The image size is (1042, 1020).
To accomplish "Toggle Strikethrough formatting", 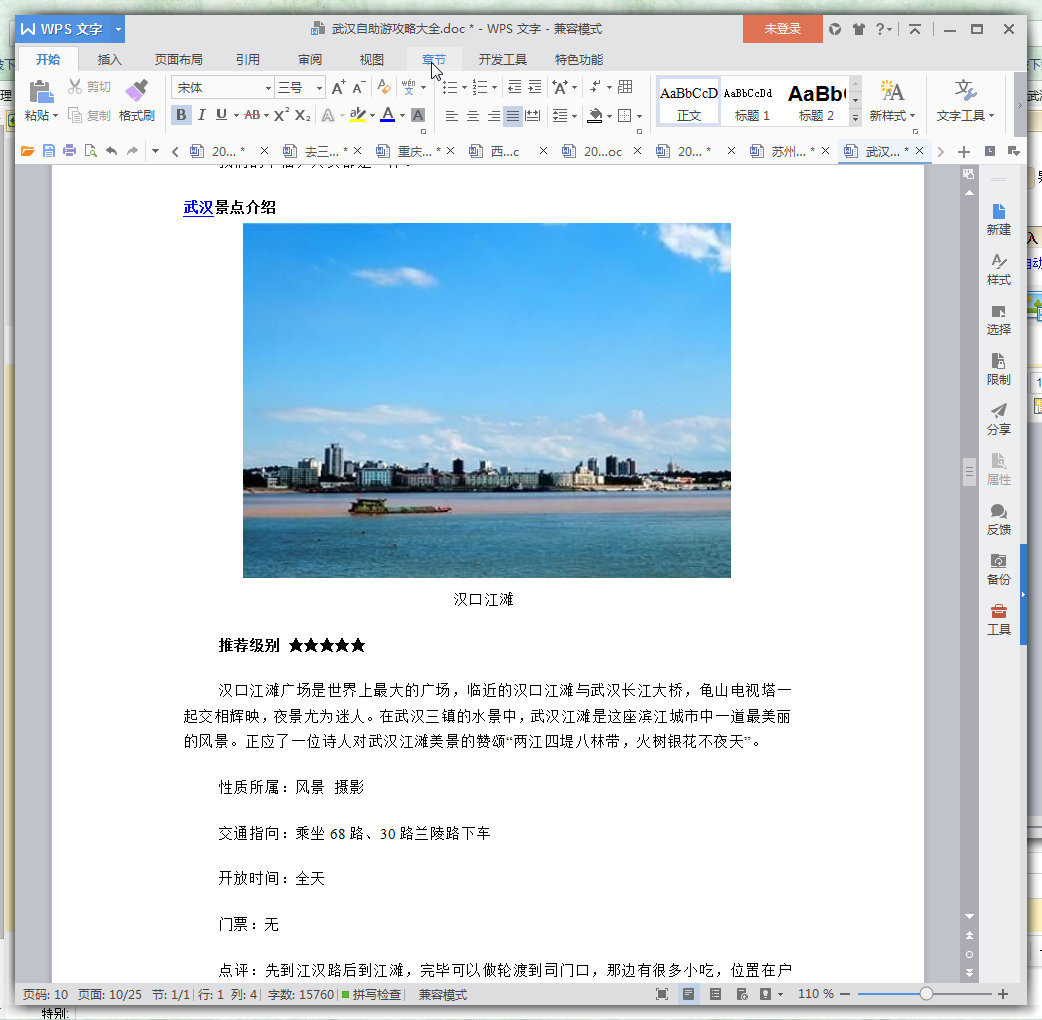I will tap(253, 115).
